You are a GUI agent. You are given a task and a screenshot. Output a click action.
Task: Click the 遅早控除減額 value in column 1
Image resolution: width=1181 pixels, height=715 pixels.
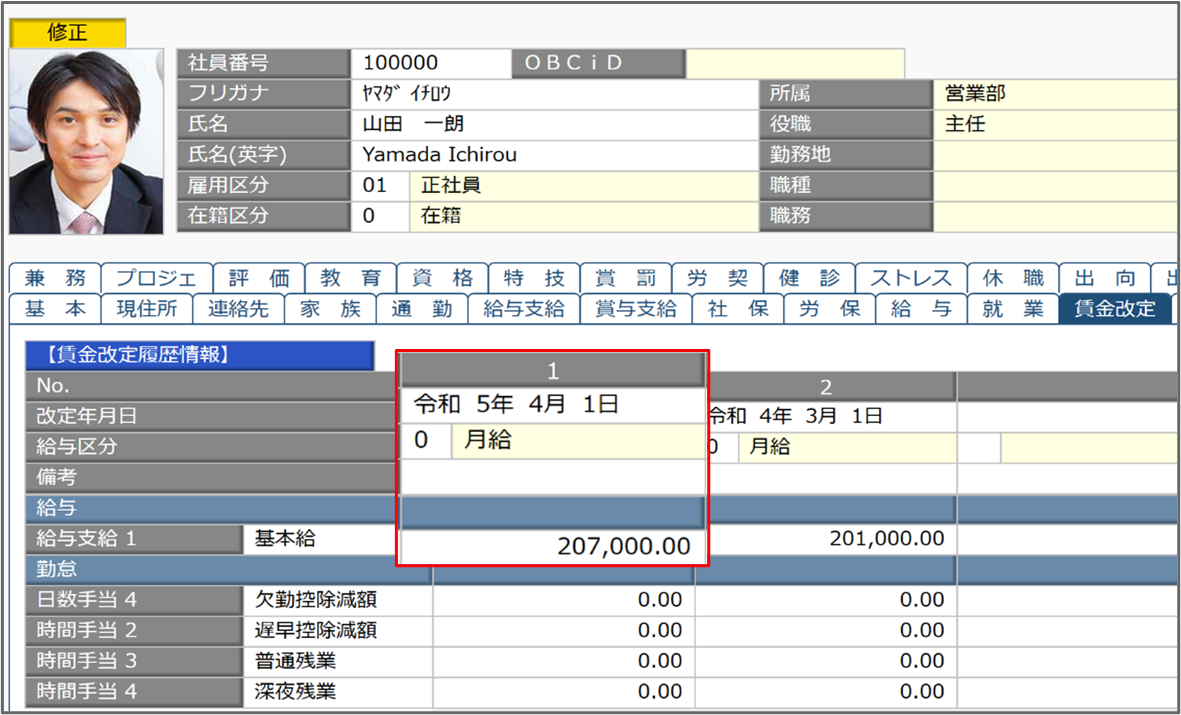(563, 631)
